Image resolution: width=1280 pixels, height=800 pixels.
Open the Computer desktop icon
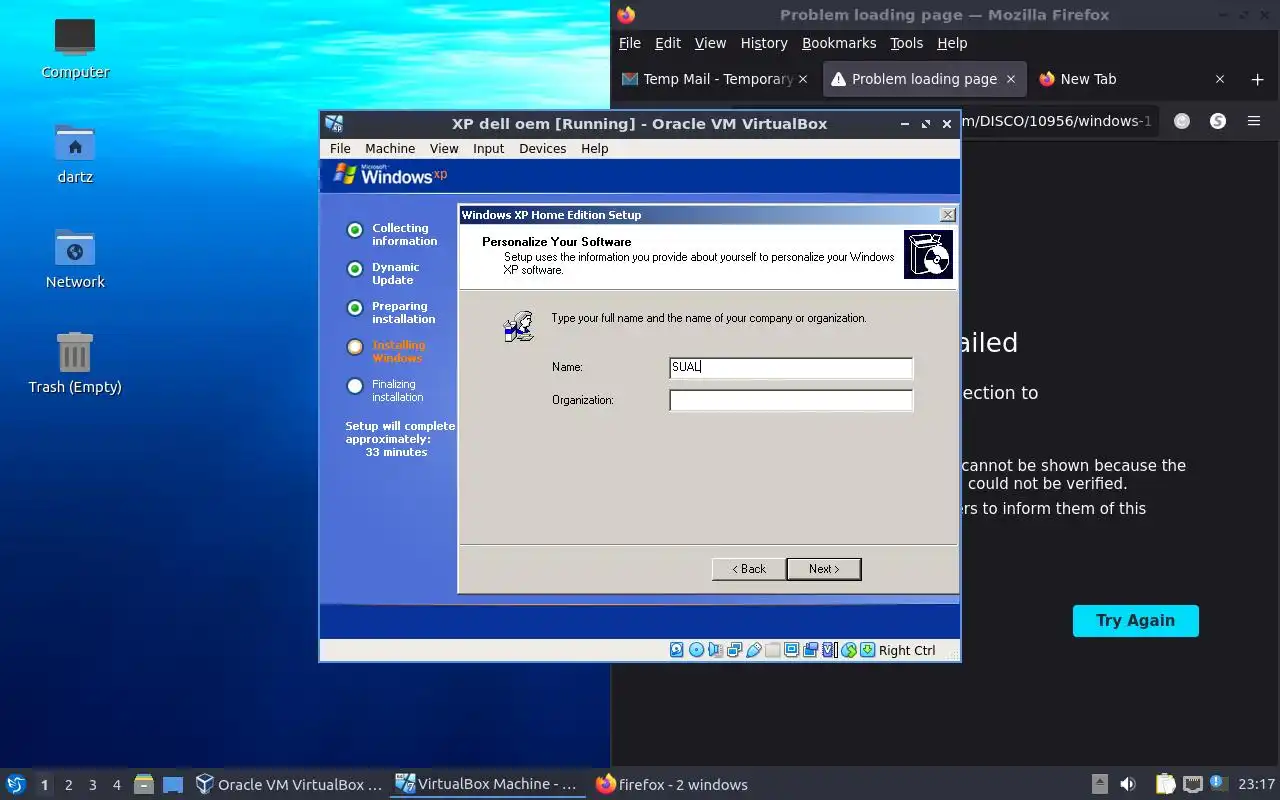coord(75,48)
